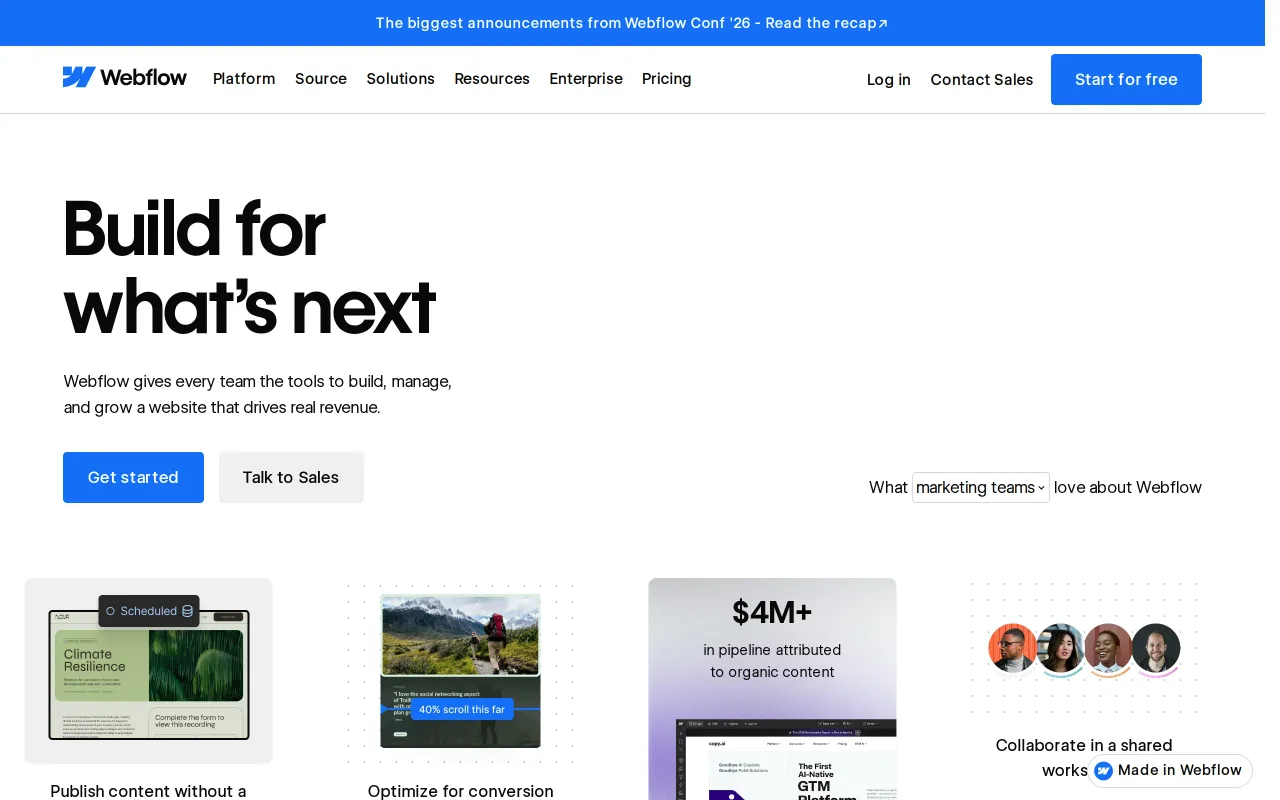Click the blue Get started button
The height and width of the screenshot is (800, 1280).
pyautogui.click(x=133, y=478)
